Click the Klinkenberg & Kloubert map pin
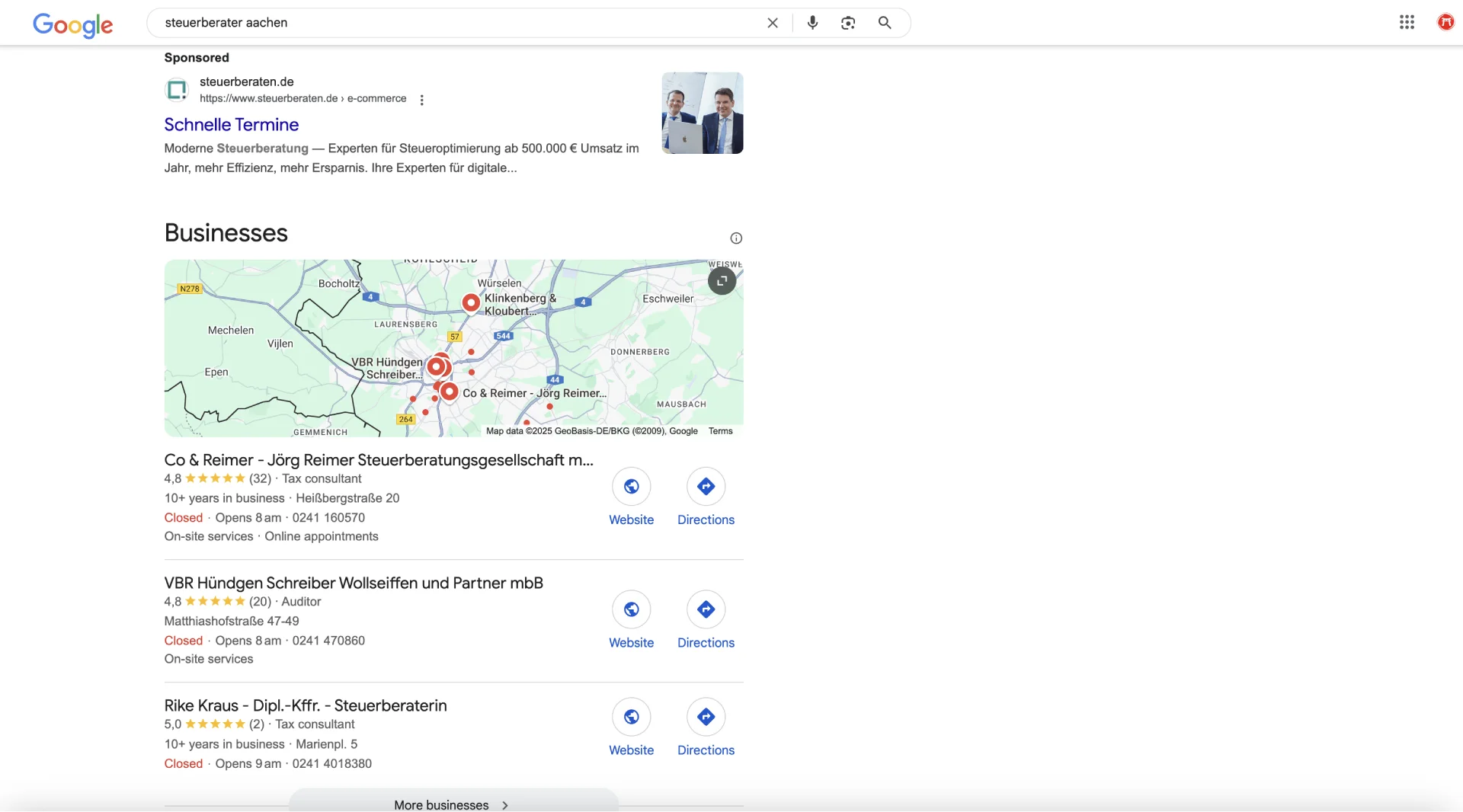1463x812 pixels. pyautogui.click(x=471, y=302)
